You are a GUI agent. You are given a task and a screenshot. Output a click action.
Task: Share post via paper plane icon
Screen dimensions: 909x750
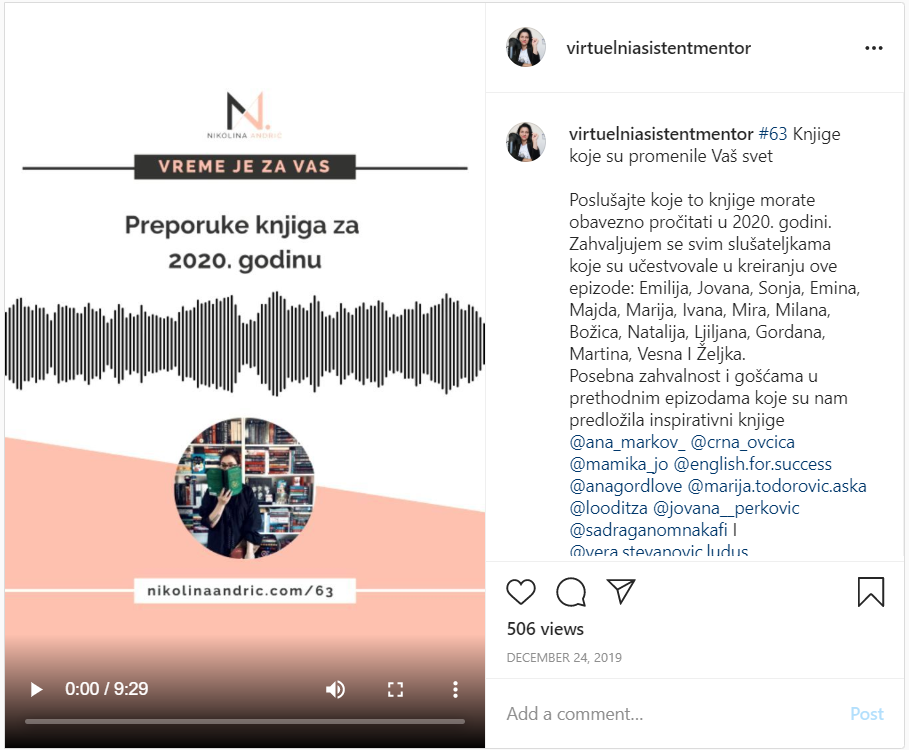(621, 591)
